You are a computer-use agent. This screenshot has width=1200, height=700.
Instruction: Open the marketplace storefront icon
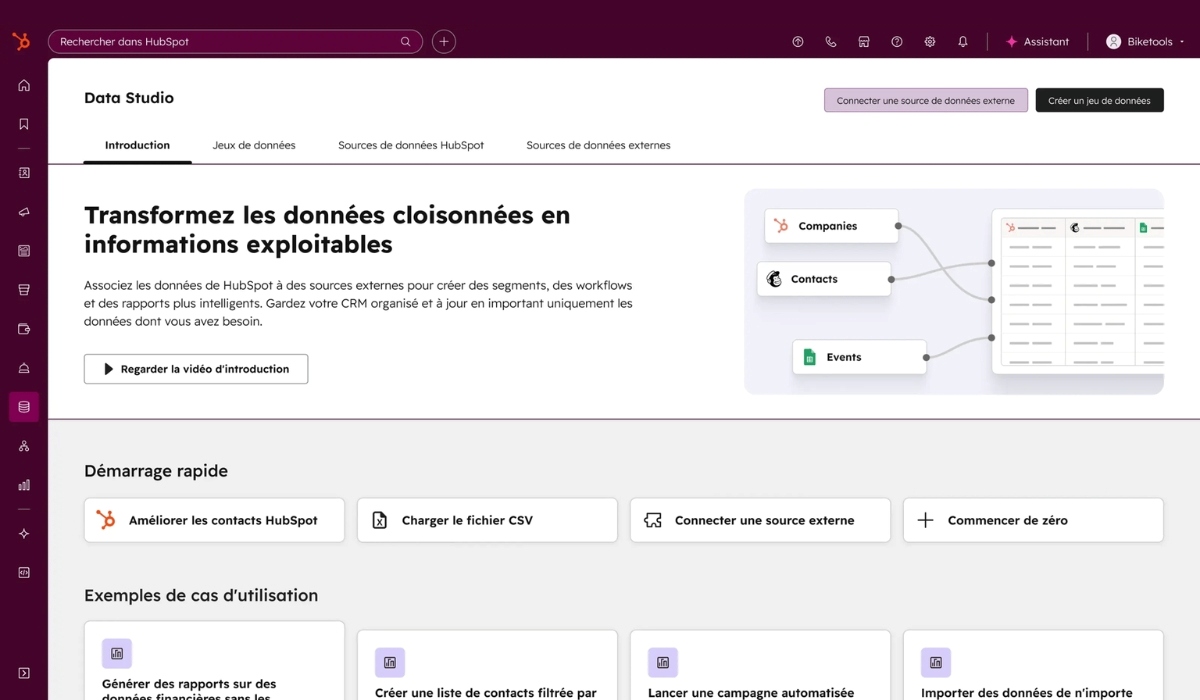[863, 42]
